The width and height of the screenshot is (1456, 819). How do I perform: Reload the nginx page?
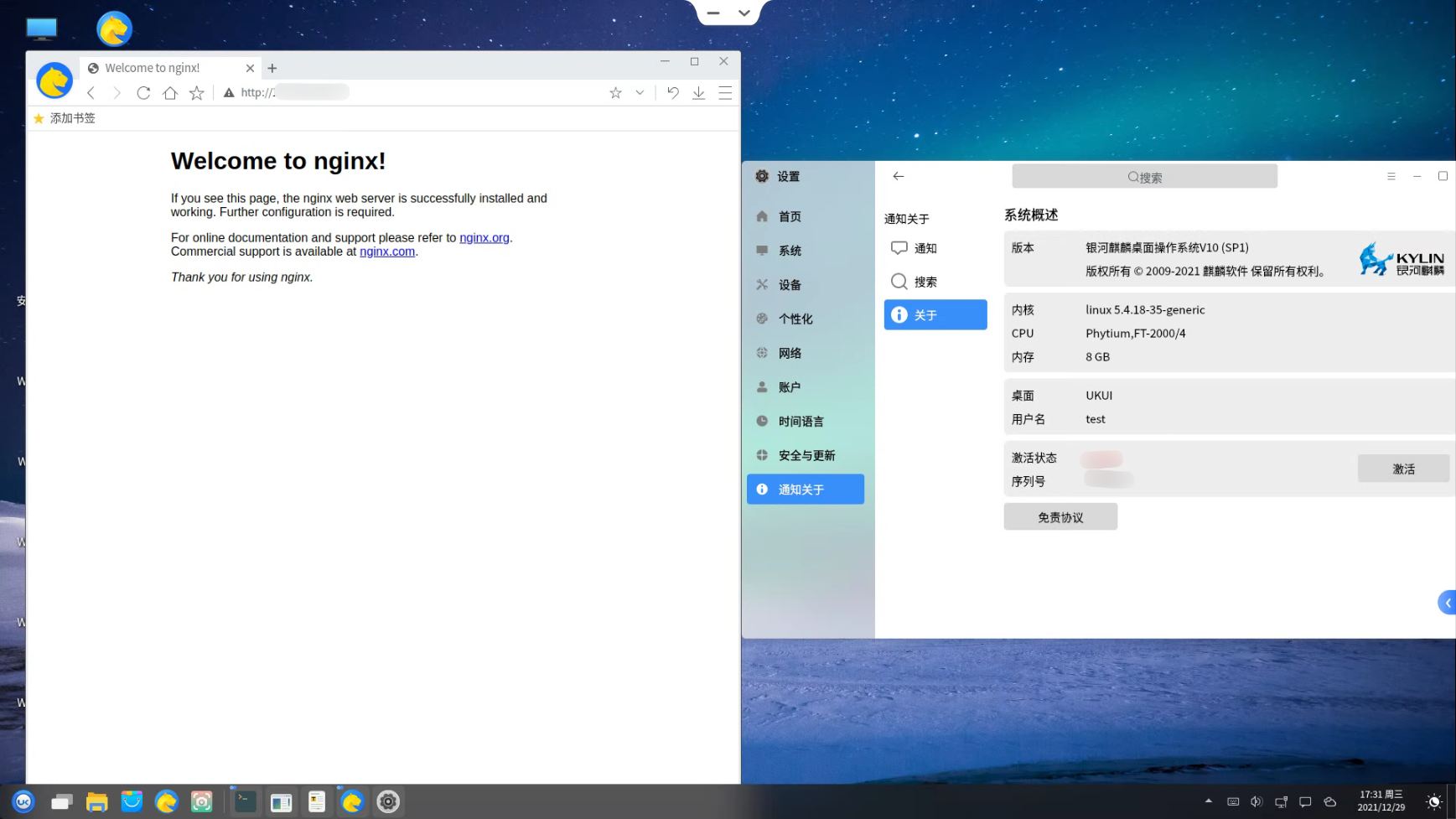[143, 93]
